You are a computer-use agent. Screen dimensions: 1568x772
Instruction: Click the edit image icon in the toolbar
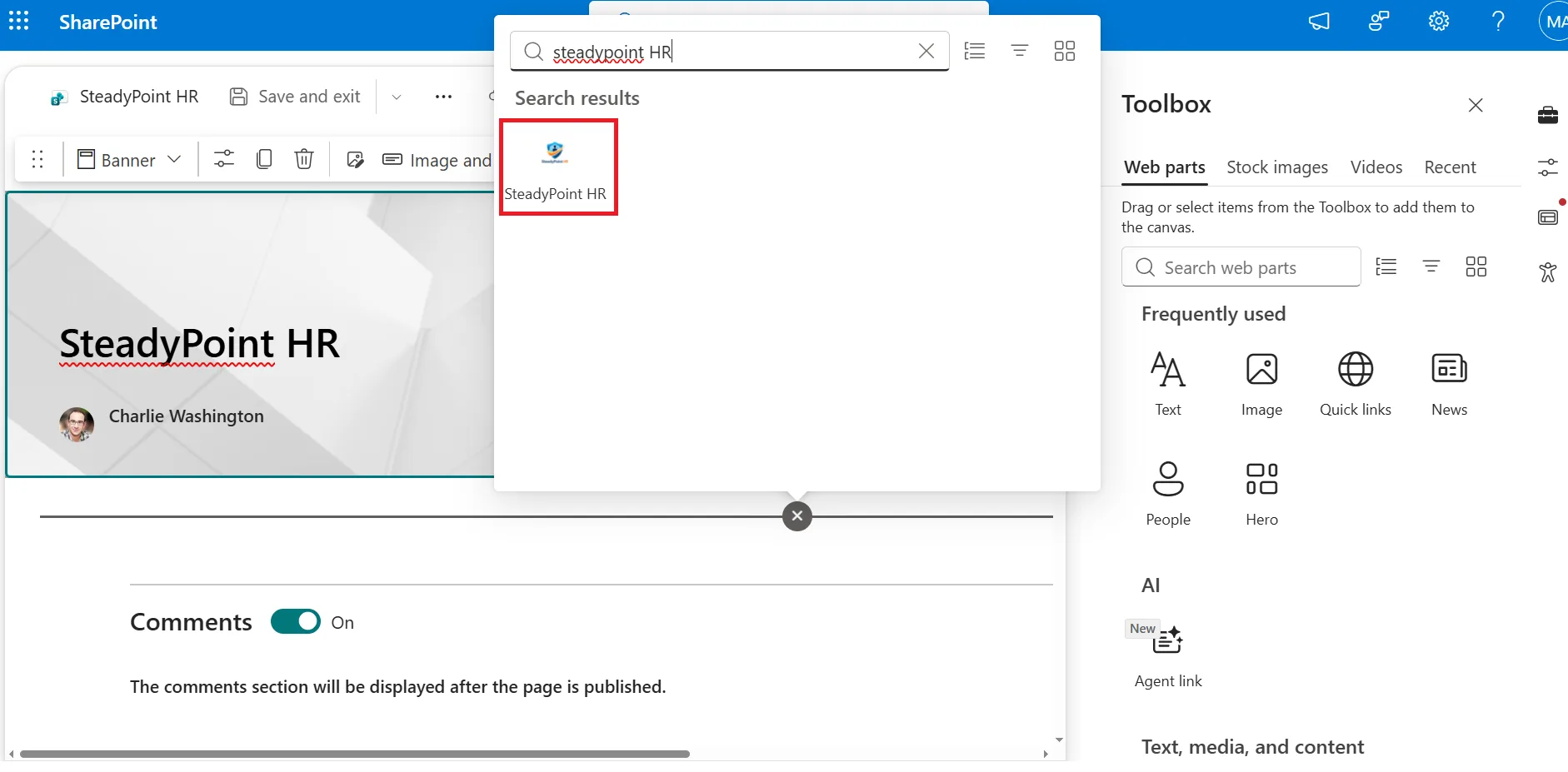tap(355, 159)
